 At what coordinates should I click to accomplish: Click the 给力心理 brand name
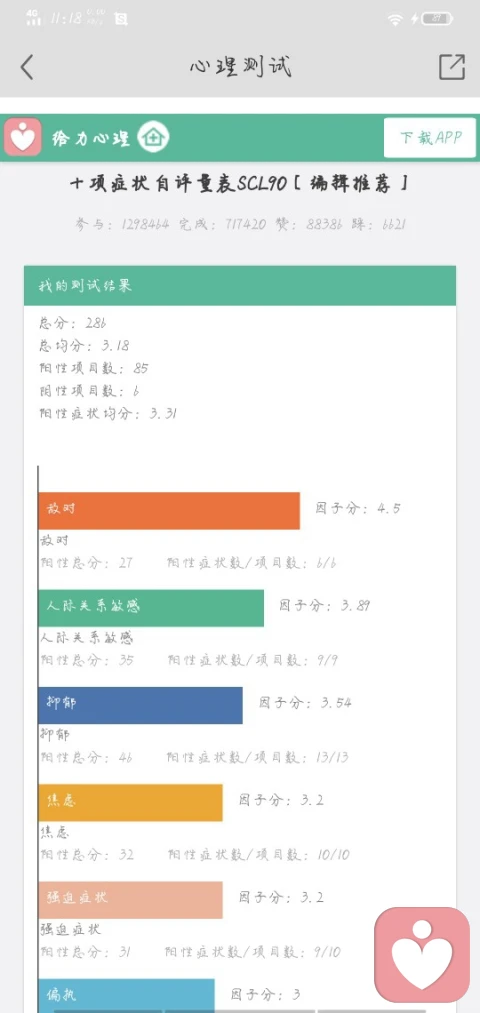(91, 138)
